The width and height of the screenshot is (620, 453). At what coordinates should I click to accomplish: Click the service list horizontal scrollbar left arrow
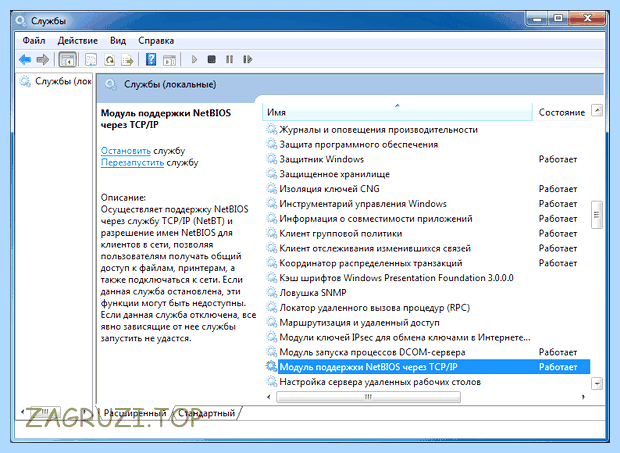(269, 396)
